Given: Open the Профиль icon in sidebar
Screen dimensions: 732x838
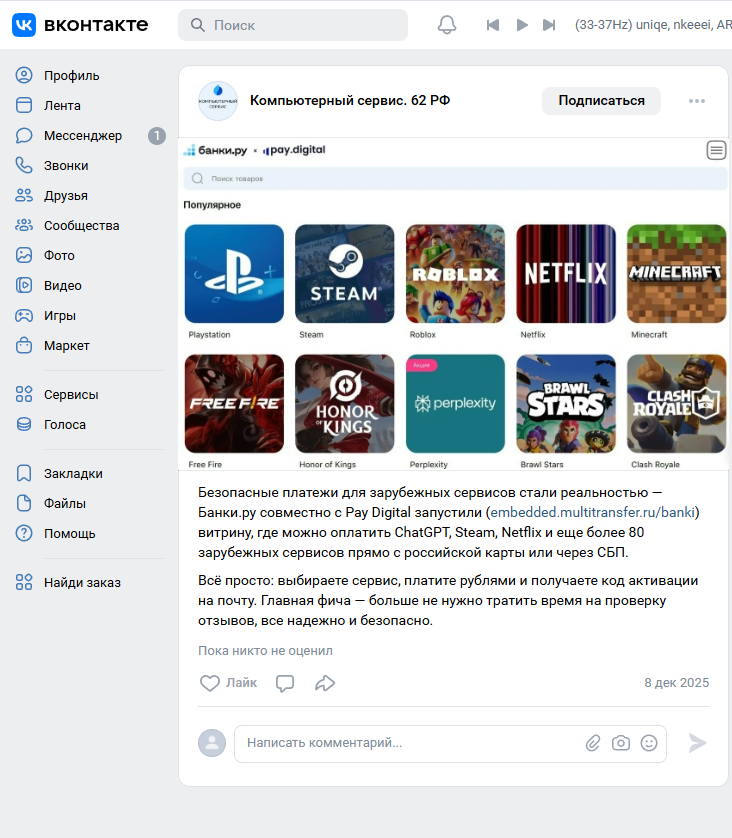Looking at the screenshot, I should coord(24,75).
